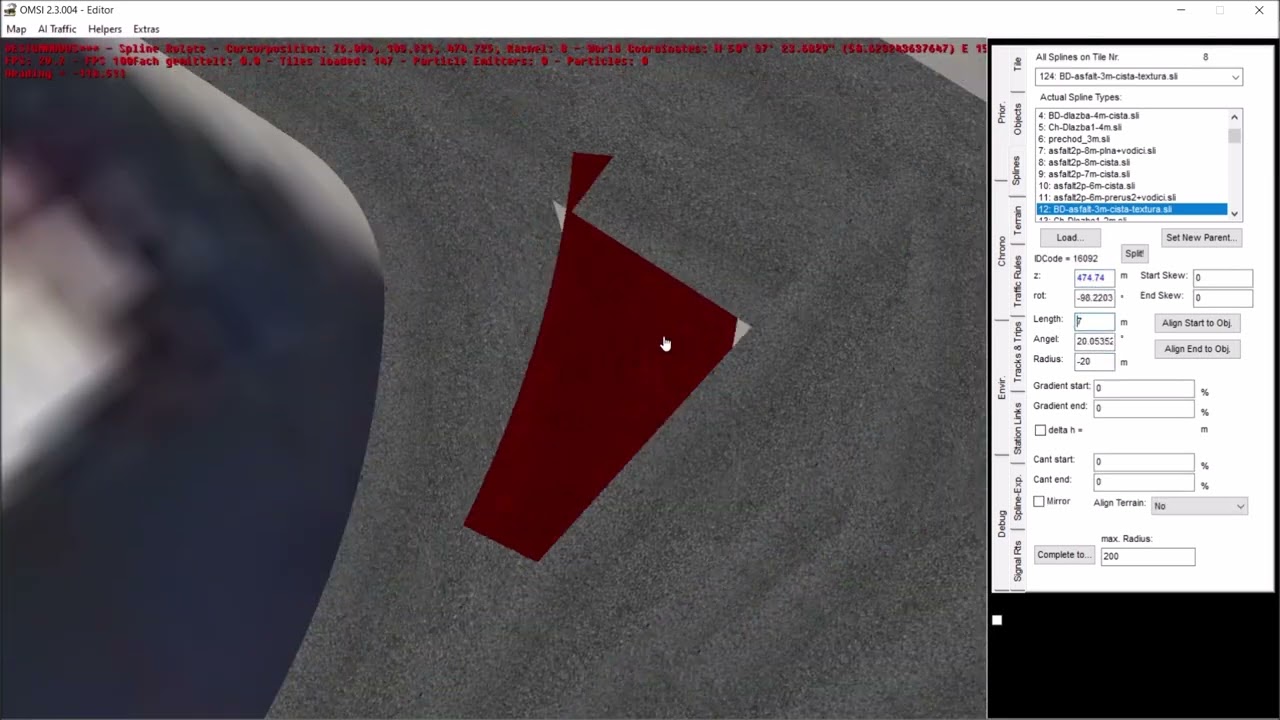Click the spline list scroll up arrow
Screen dimensions: 1280x720
click(1235, 117)
